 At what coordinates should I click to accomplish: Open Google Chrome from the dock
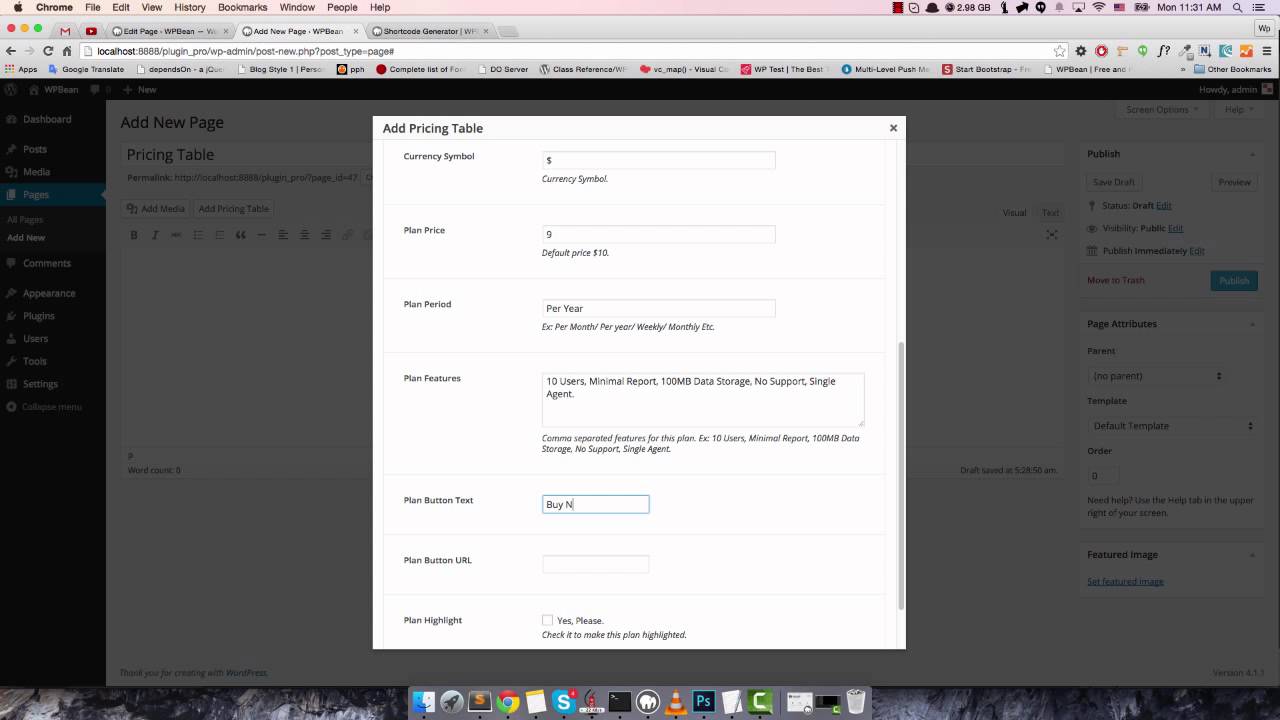[508, 702]
